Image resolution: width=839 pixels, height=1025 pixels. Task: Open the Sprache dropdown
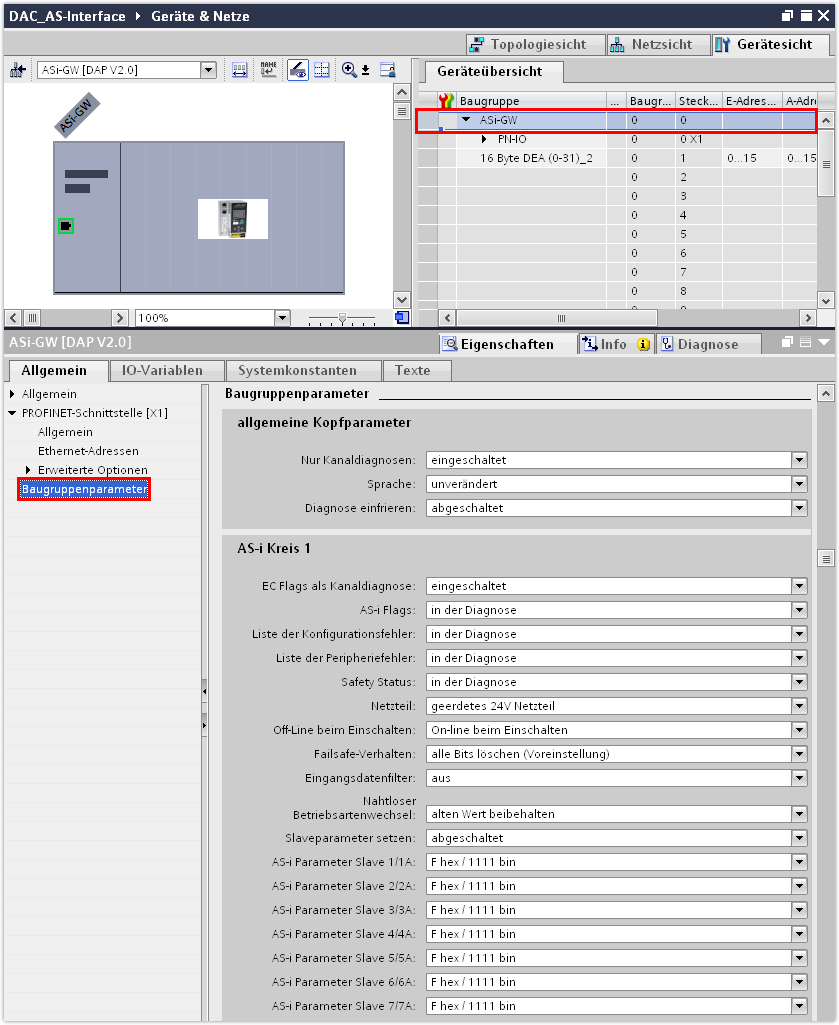798,484
